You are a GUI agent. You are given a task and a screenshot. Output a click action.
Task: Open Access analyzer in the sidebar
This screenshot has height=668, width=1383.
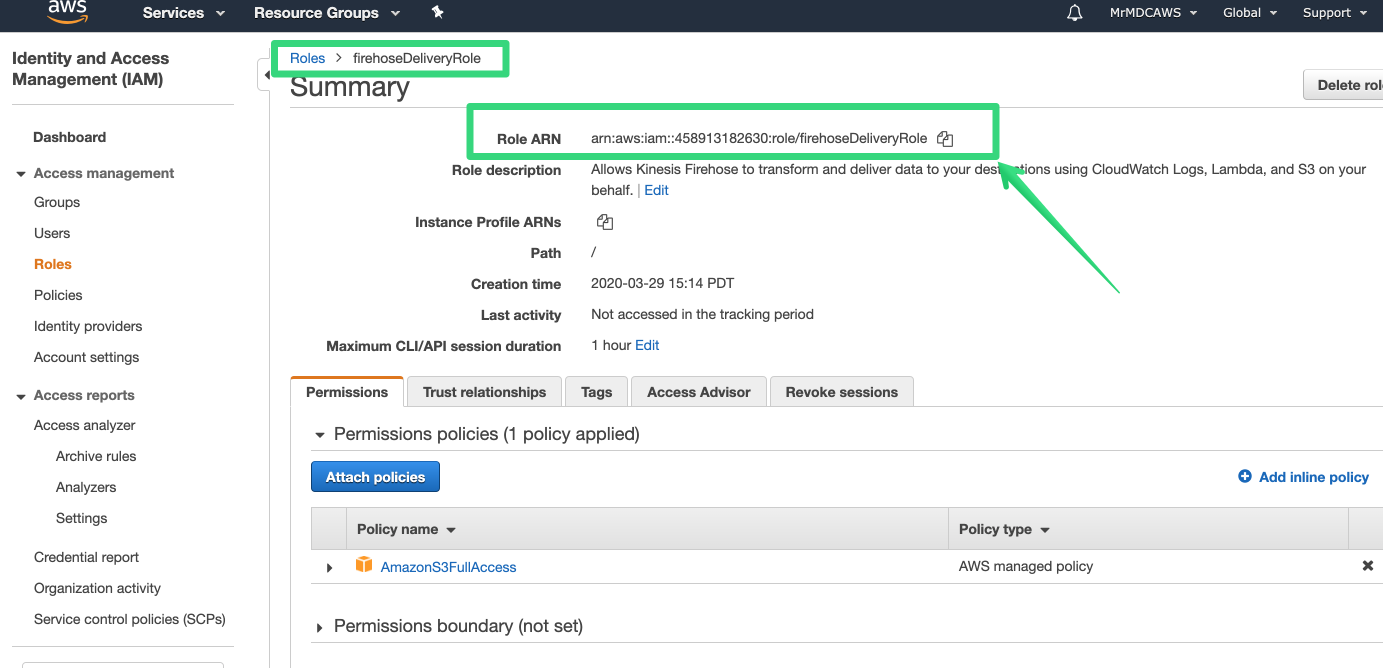(85, 425)
